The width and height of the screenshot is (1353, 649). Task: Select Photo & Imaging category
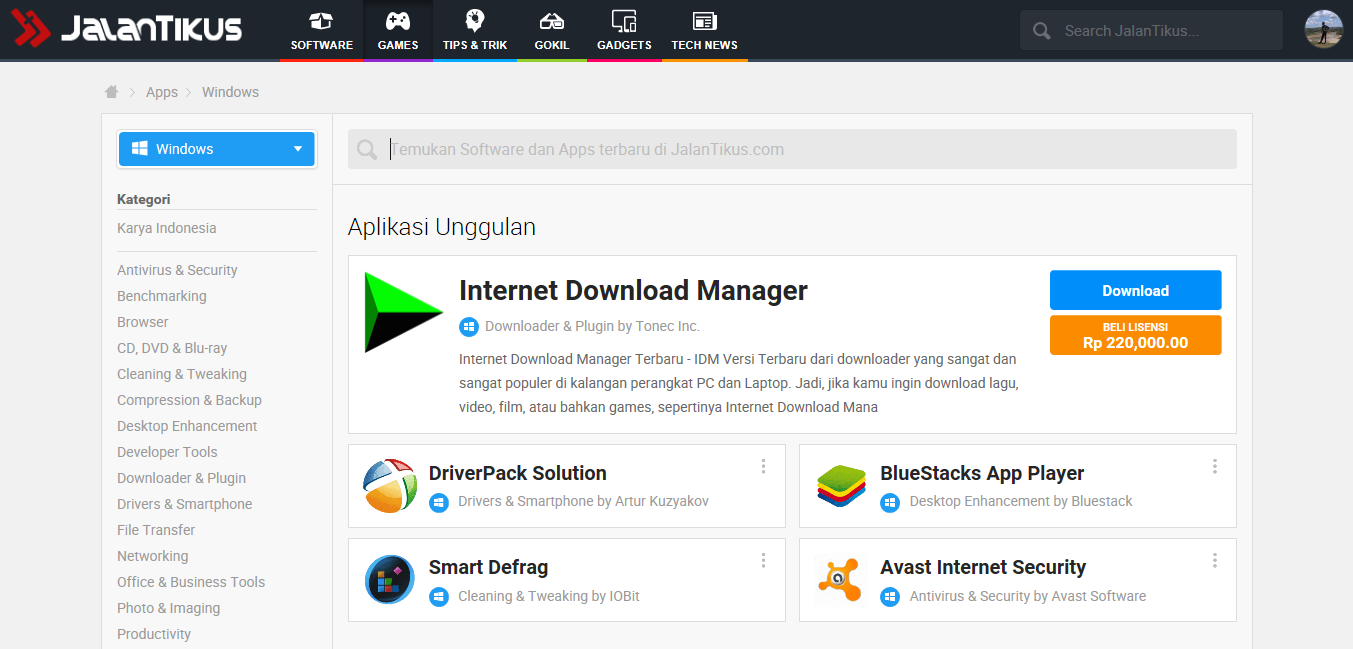pos(168,608)
